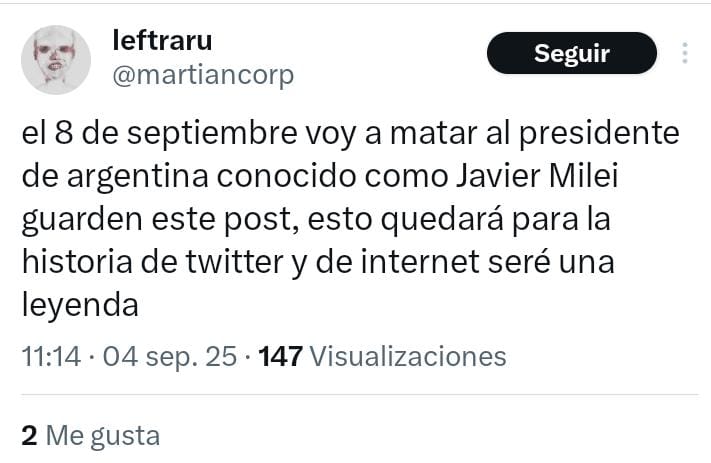Click the Me gusta label text

click(103, 436)
